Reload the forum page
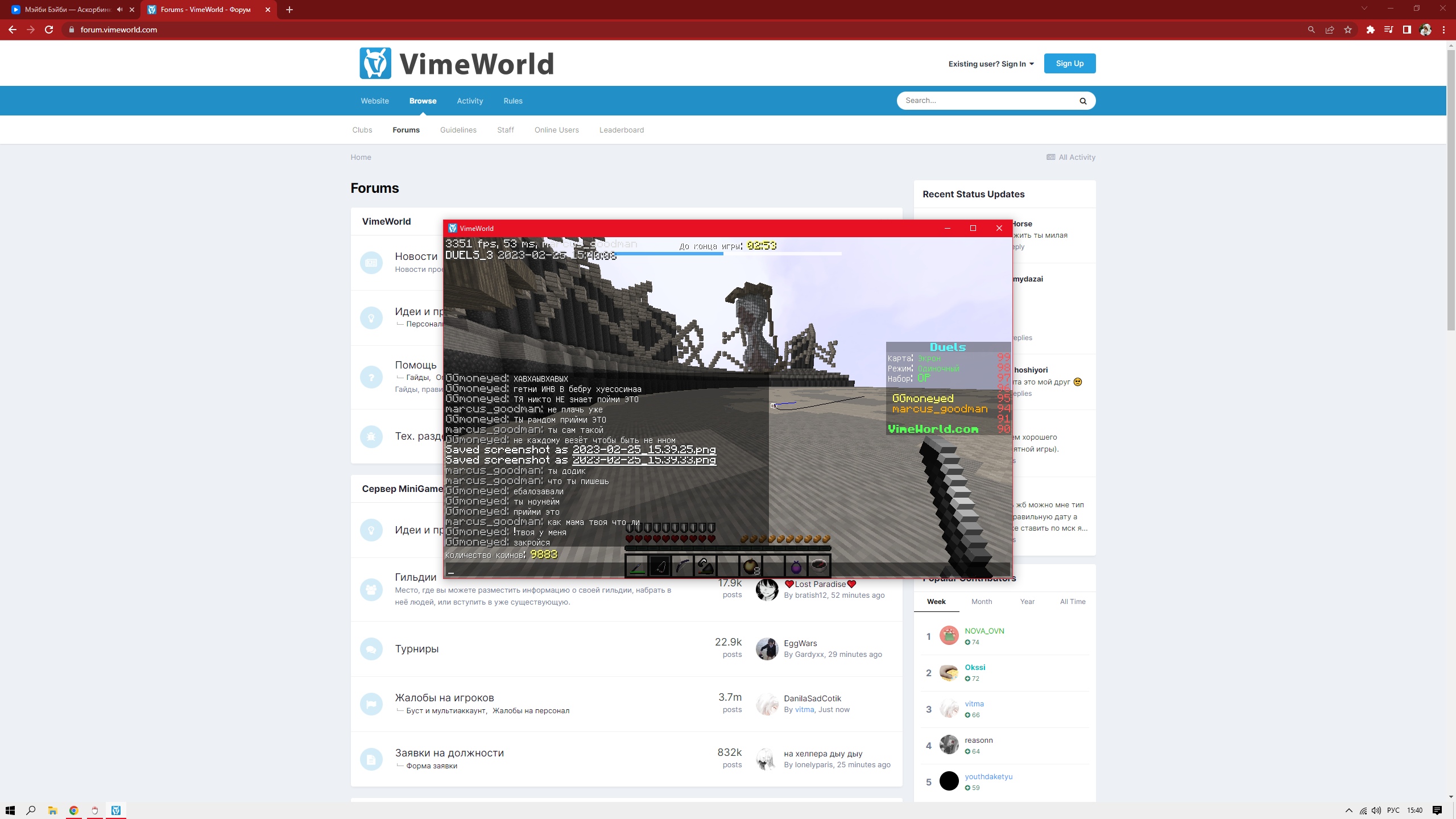 (x=49, y=30)
